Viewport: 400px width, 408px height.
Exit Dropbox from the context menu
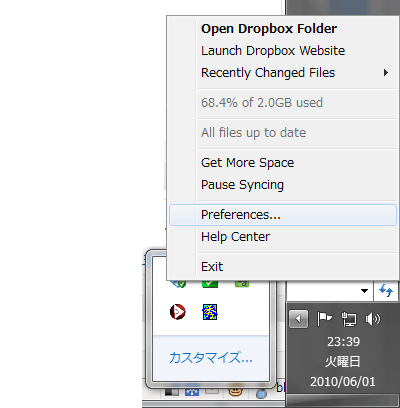click(283, 267)
